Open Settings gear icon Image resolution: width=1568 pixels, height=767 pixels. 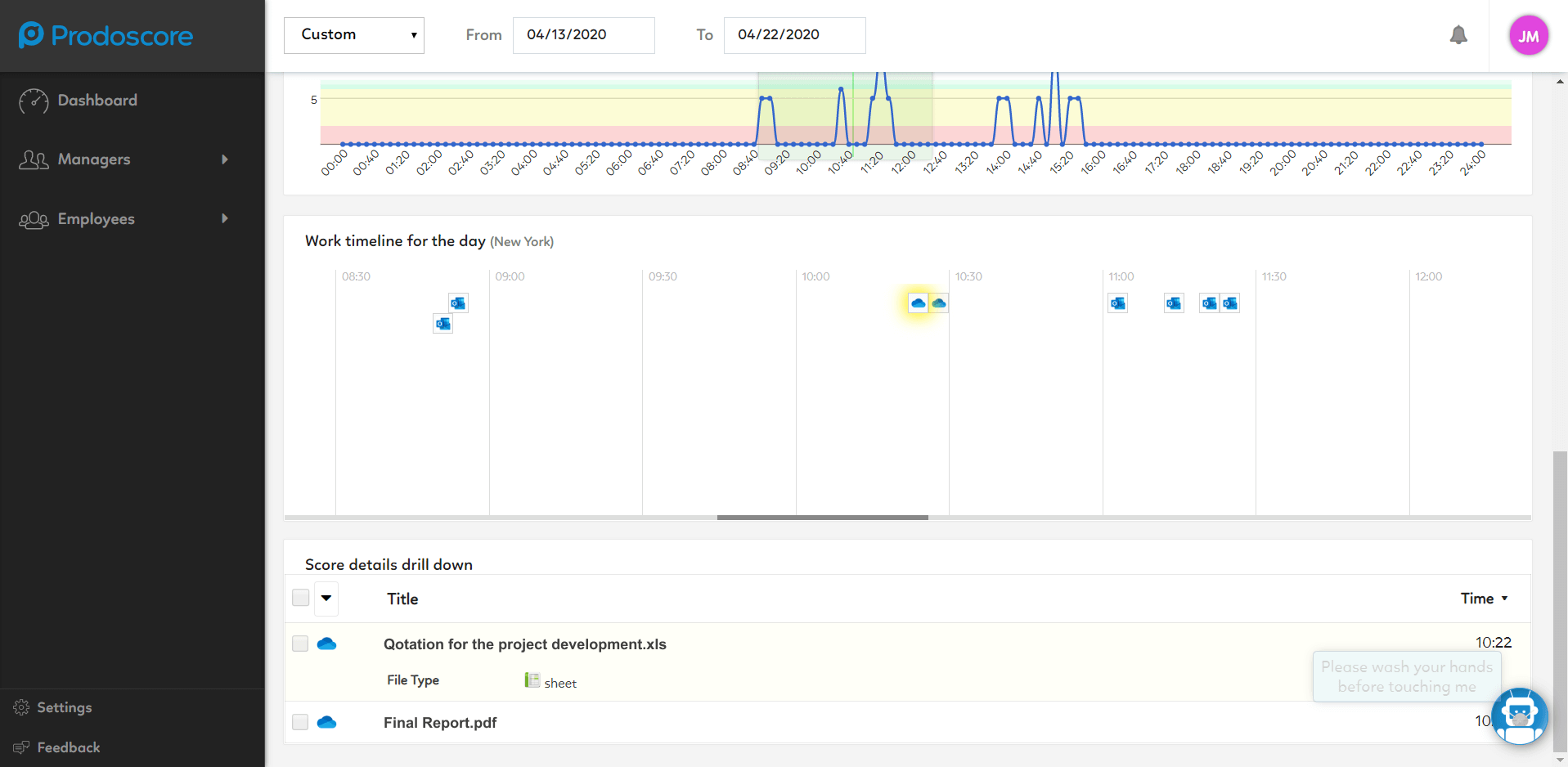21,707
